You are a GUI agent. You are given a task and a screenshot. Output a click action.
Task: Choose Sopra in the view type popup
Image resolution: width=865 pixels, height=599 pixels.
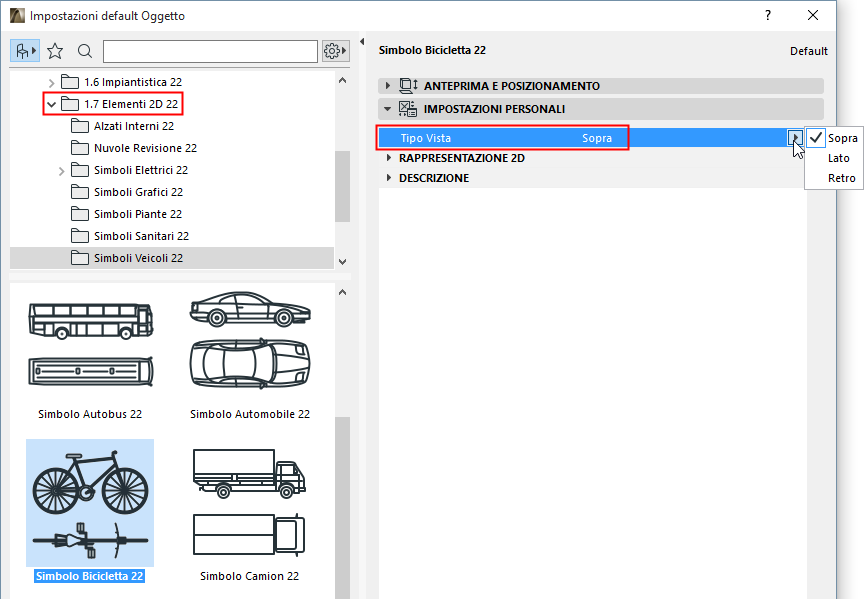[835, 138]
